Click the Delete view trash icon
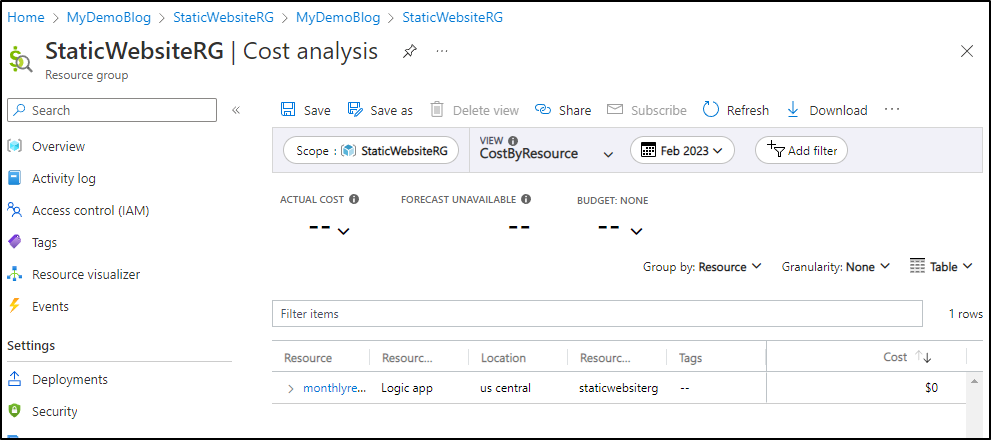The image size is (991, 440). (x=437, y=109)
